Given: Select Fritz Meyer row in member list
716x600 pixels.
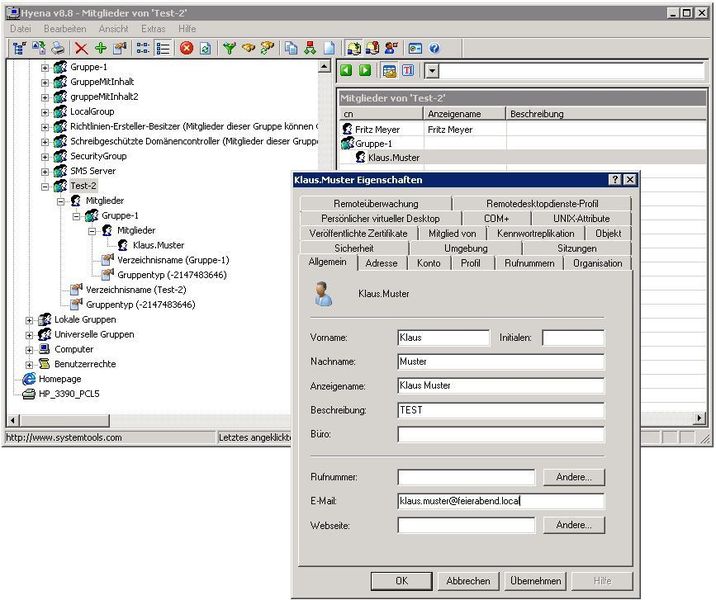Looking at the screenshot, I should [522, 130].
